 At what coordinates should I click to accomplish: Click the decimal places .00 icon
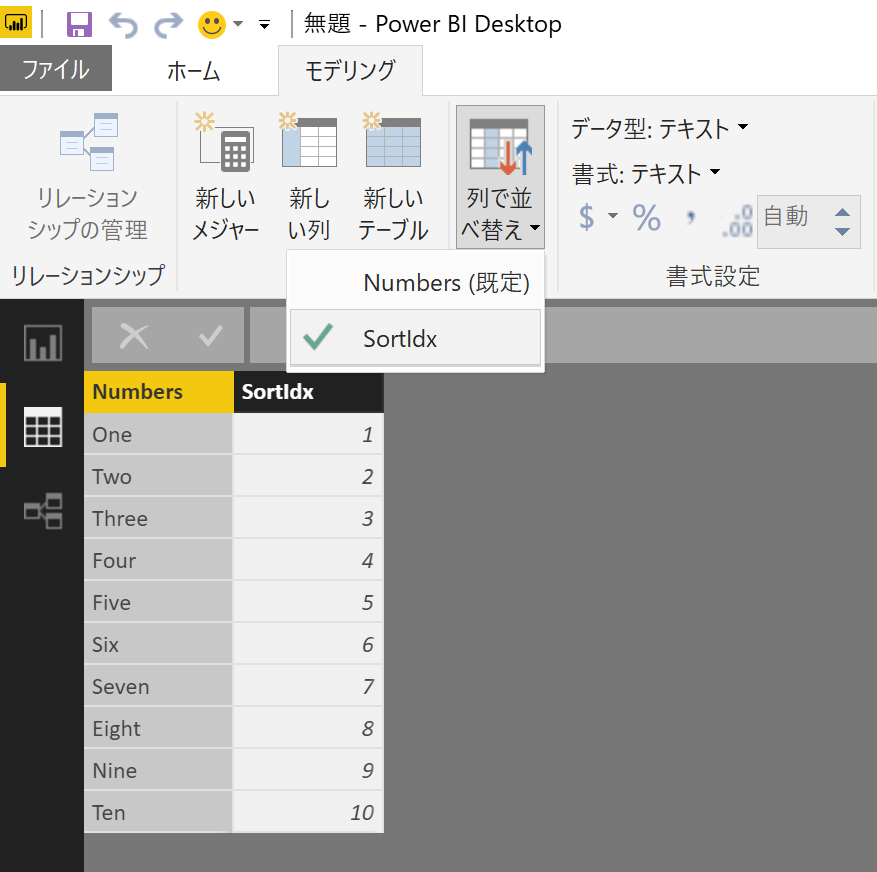737,221
